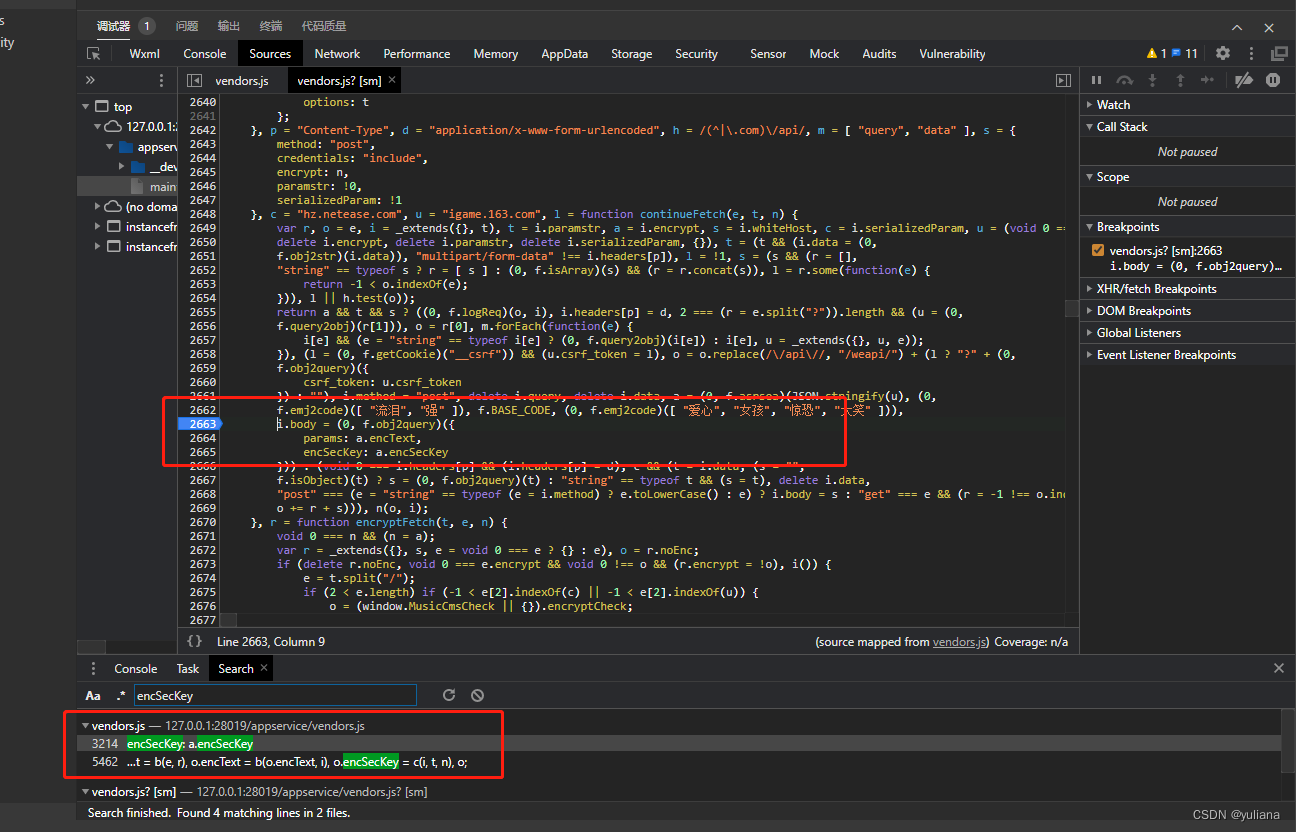Image resolution: width=1296 pixels, height=832 pixels.
Task: Refresh search results icon
Action: click(x=449, y=695)
